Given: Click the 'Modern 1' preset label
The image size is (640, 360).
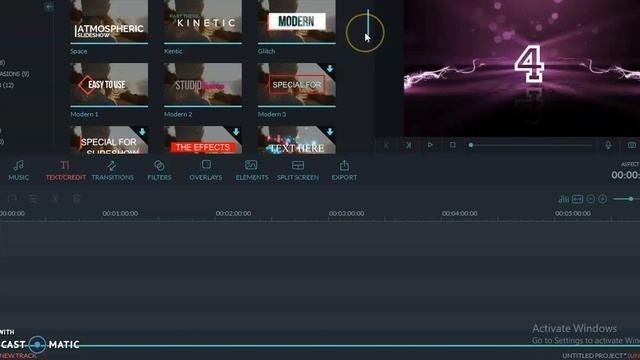Looking at the screenshot, I should click(x=84, y=114).
